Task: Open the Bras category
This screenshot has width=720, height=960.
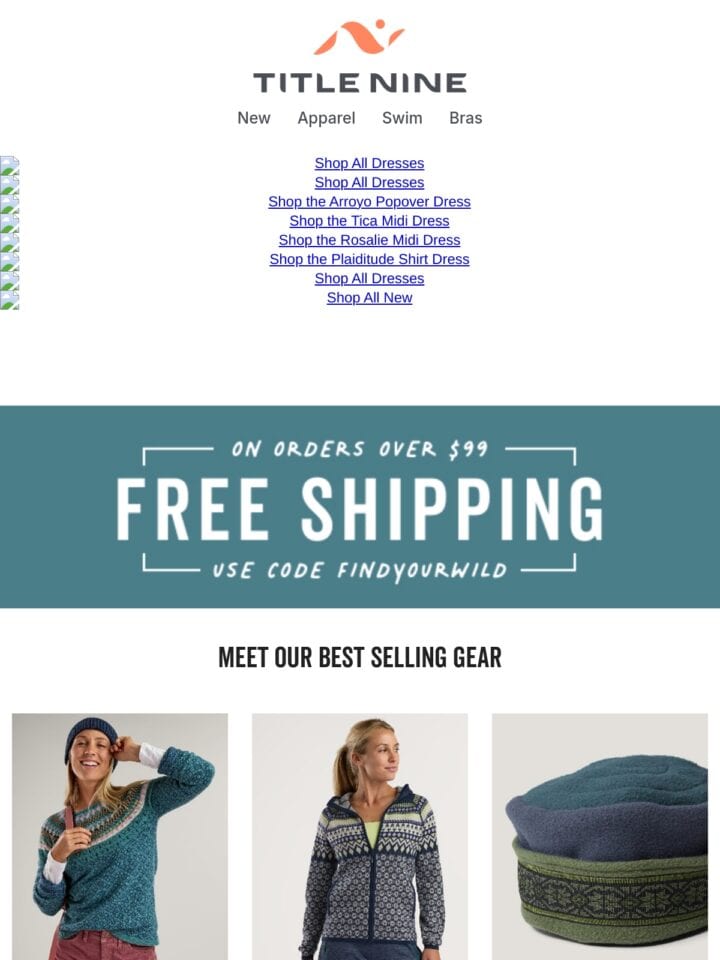Action: [465, 118]
